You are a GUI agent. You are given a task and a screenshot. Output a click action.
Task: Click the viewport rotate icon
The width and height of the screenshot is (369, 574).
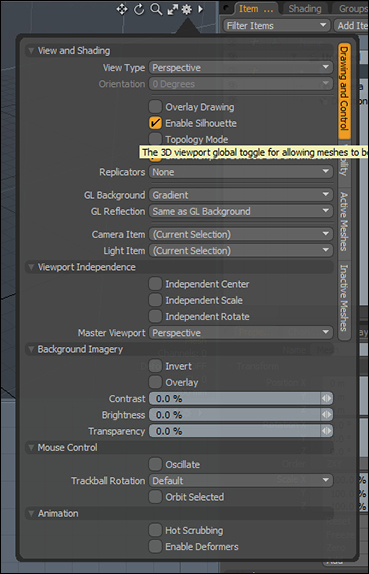click(139, 10)
